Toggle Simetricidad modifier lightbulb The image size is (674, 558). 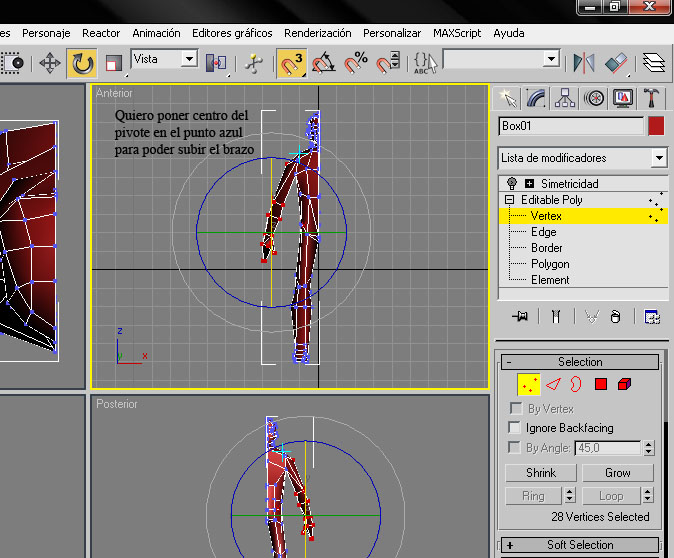tap(512, 184)
